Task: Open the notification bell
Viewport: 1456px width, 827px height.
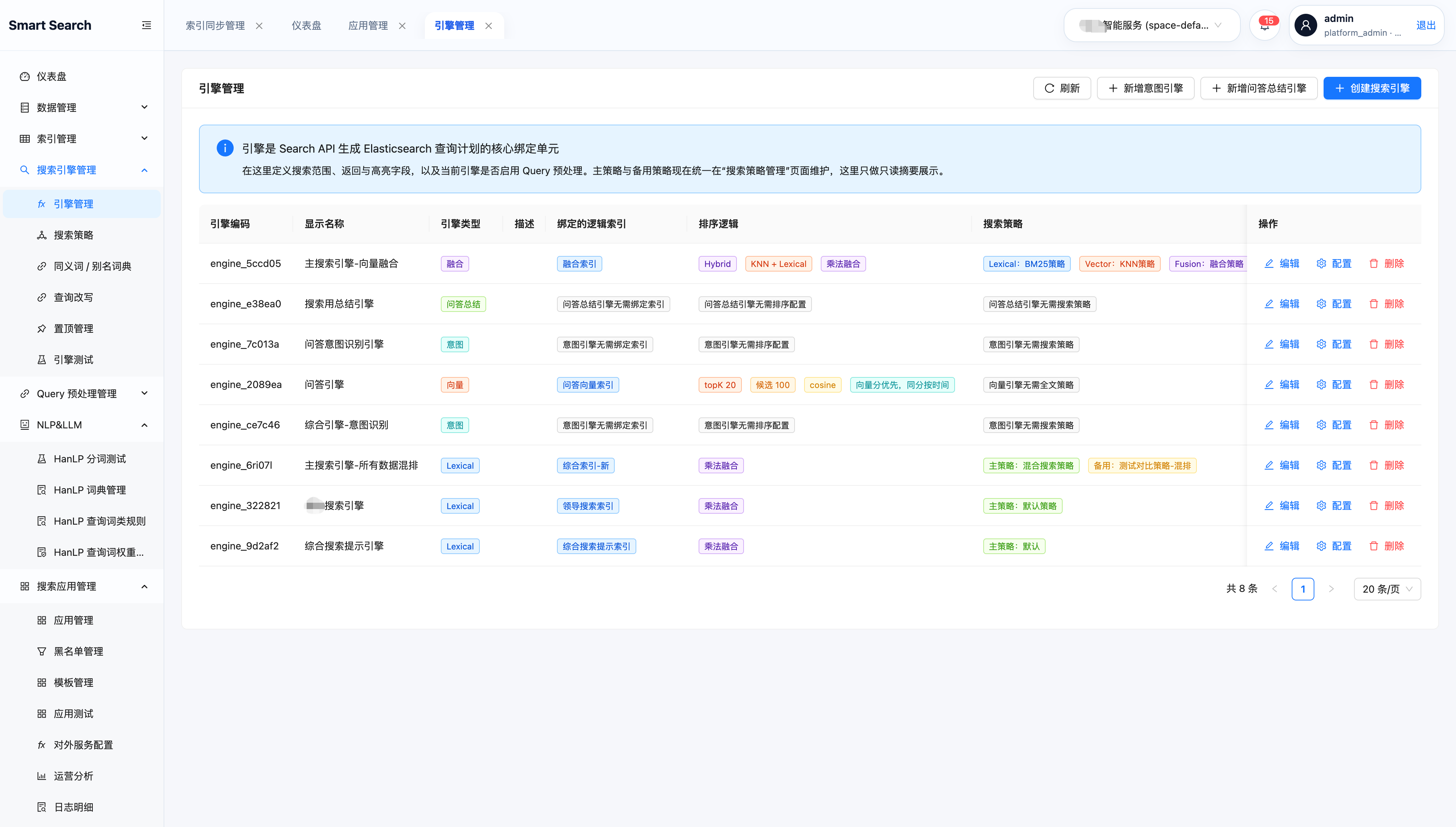Action: [1264, 25]
